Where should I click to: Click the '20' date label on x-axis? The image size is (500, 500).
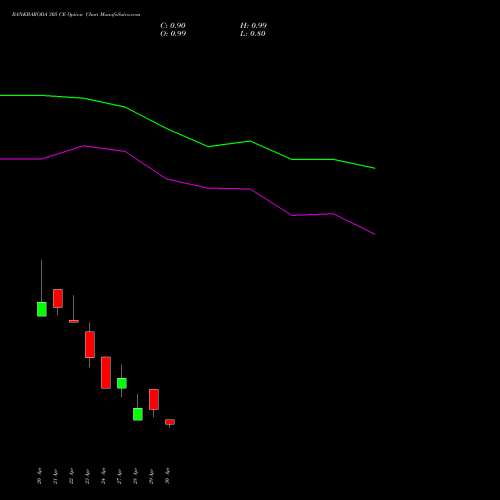(x=40, y=477)
